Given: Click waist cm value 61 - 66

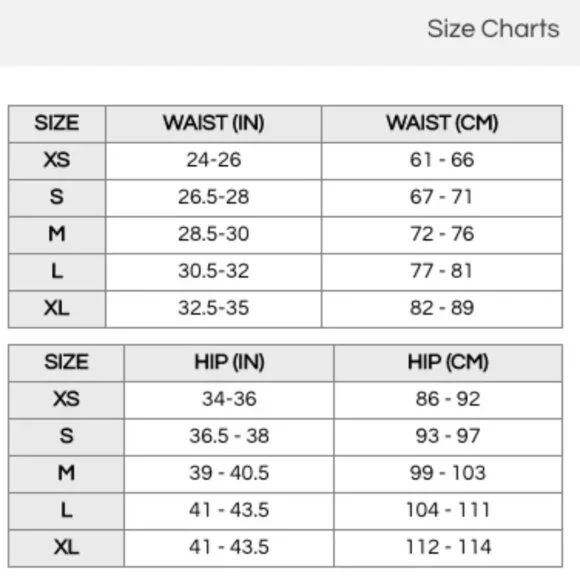Looking at the screenshot, I should pyautogui.click(x=442, y=160).
